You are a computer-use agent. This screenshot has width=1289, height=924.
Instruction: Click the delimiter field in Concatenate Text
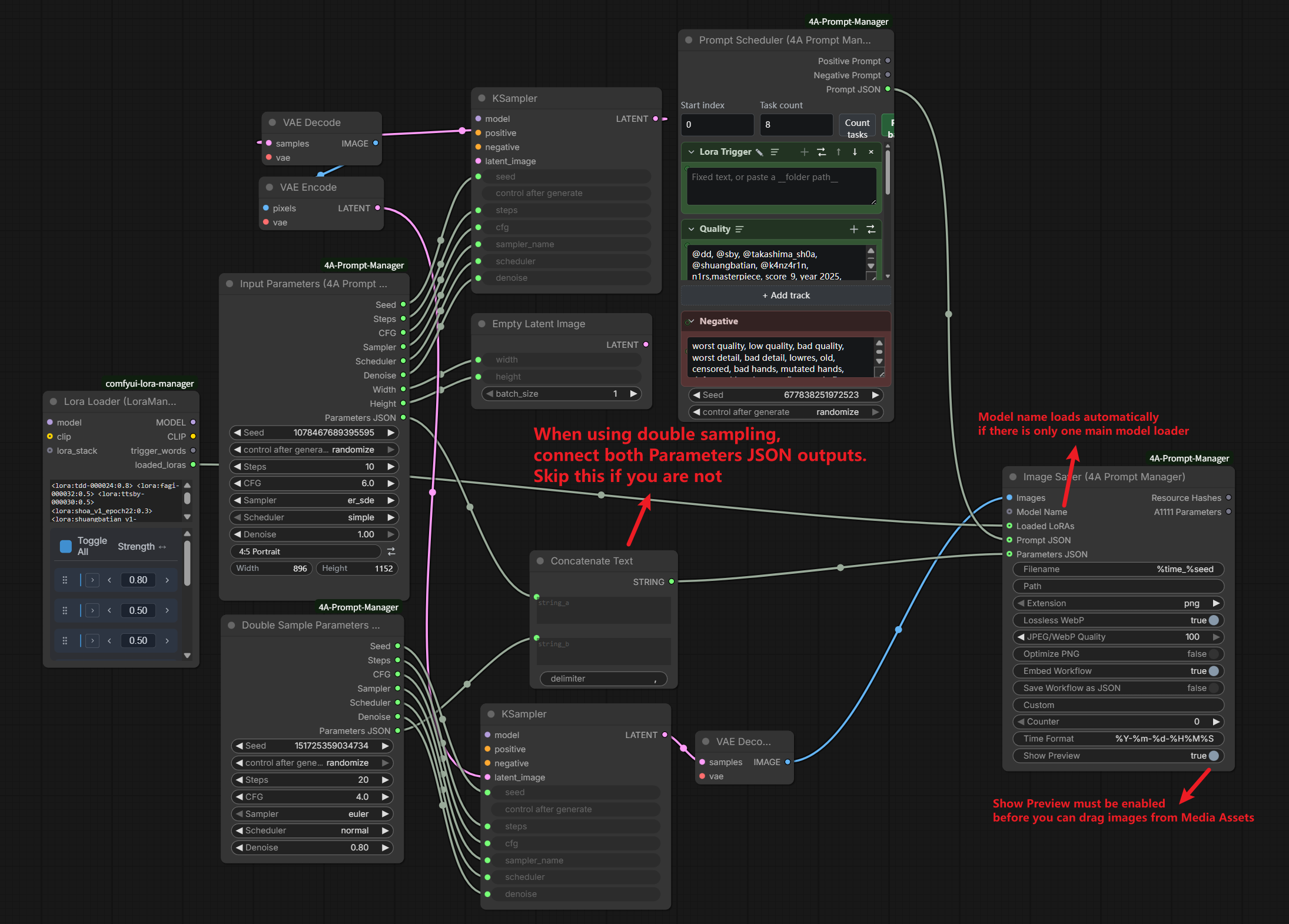pos(603,679)
